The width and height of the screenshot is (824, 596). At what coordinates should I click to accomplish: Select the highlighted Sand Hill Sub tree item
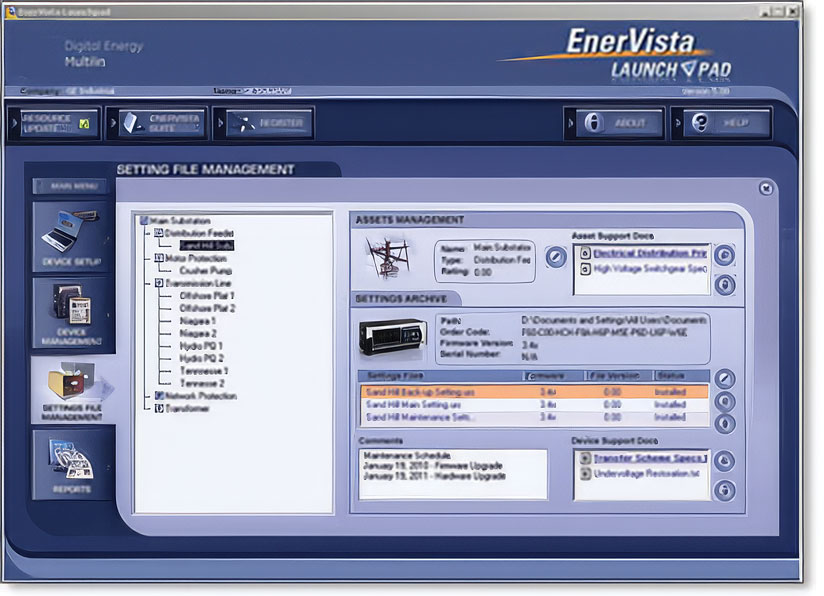[x=207, y=245]
